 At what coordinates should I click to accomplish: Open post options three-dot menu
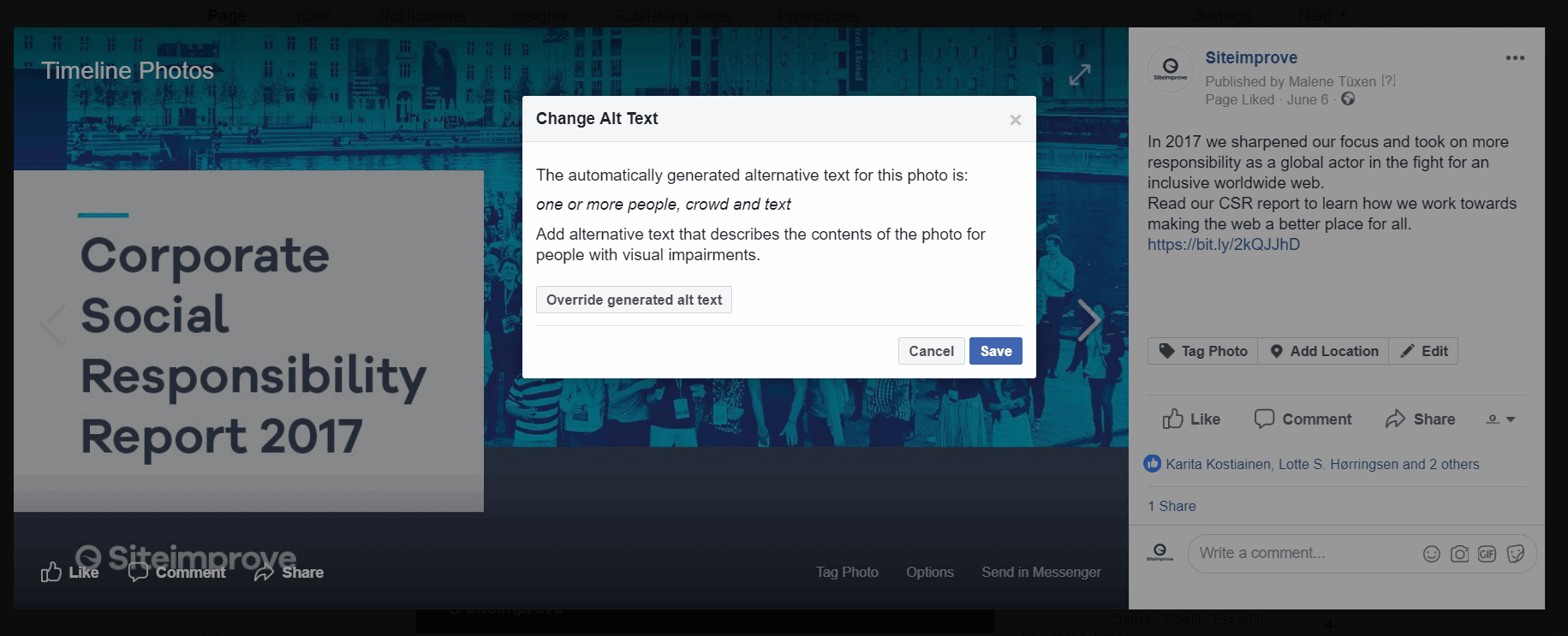click(x=1514, y=58)
